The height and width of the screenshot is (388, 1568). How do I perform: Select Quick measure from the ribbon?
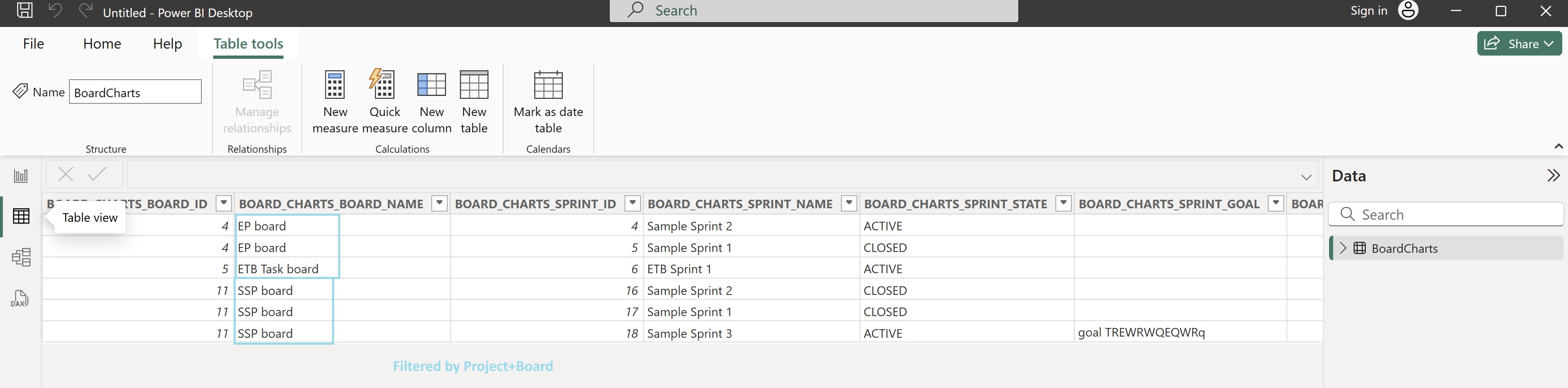[384, 100]
